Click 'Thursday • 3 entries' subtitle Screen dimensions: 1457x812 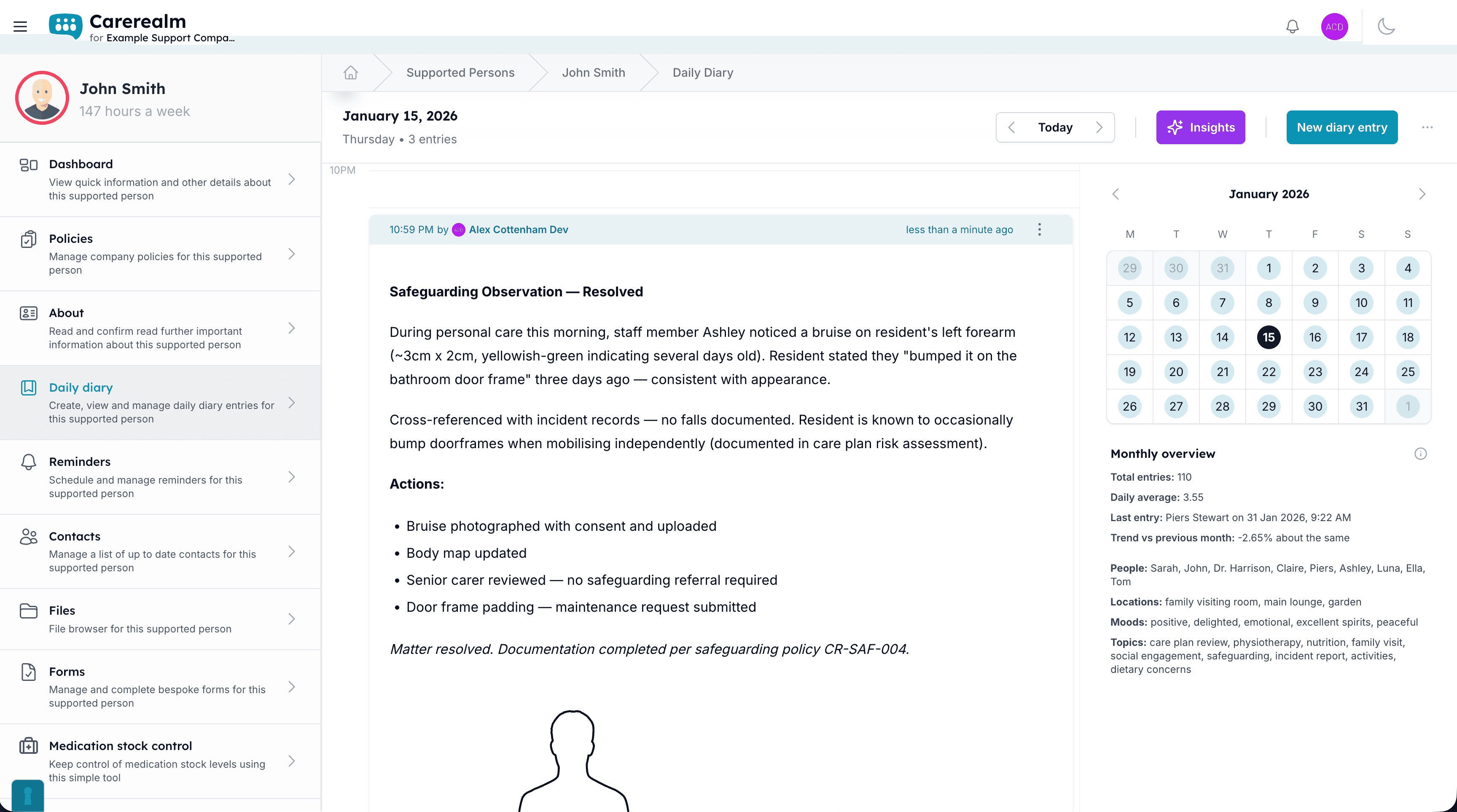[x=399, y=139]
